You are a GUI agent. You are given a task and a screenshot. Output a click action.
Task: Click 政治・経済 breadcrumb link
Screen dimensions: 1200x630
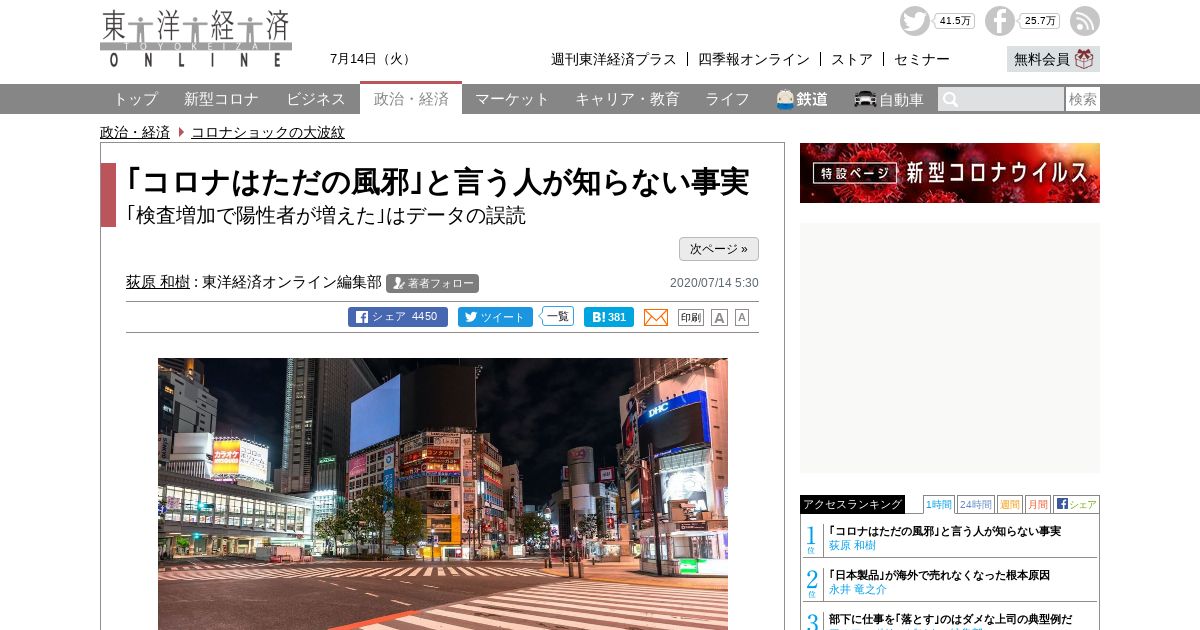coord(135,132)
